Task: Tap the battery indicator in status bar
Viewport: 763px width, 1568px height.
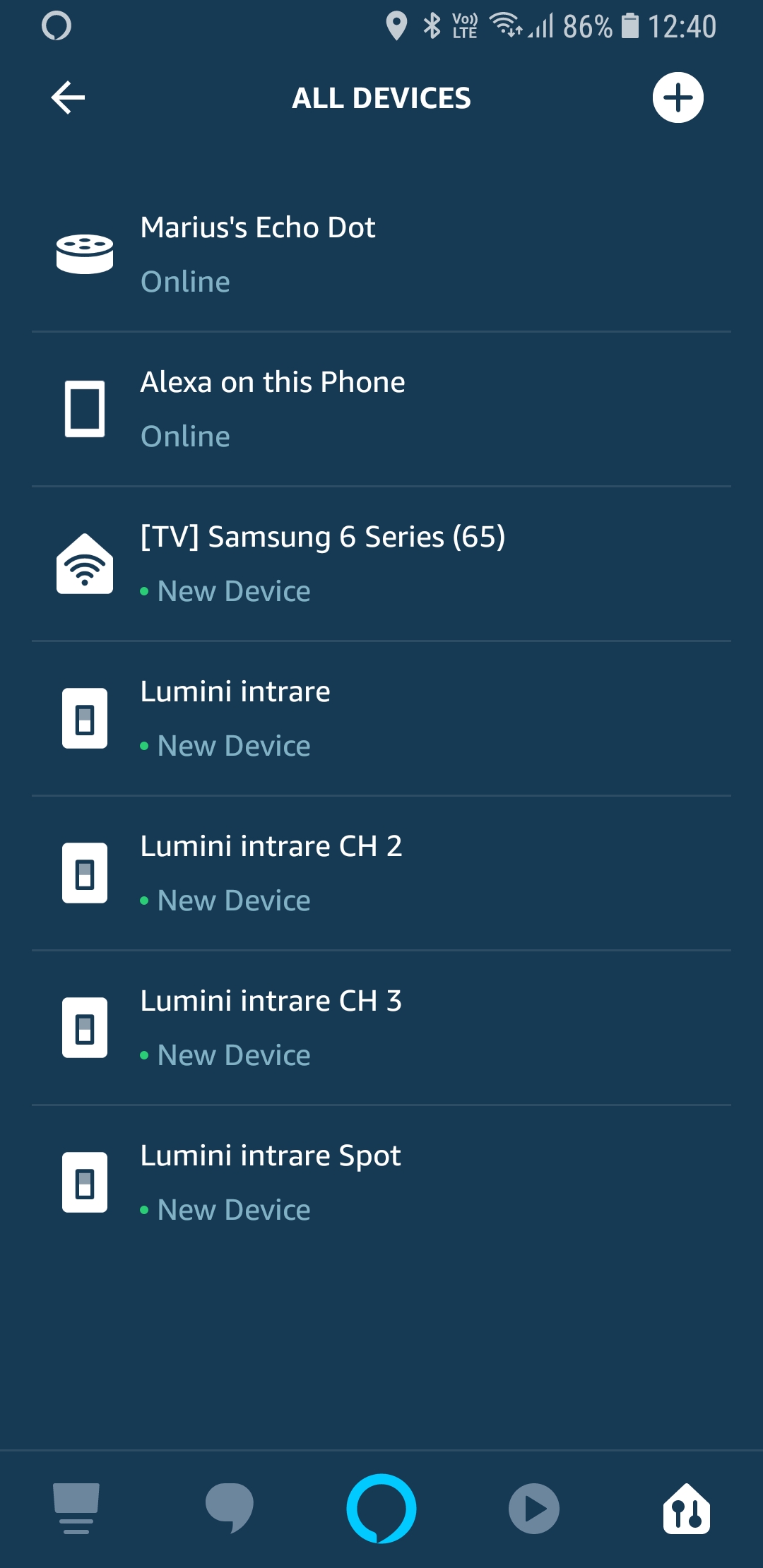Action: [x=629, y=26]
